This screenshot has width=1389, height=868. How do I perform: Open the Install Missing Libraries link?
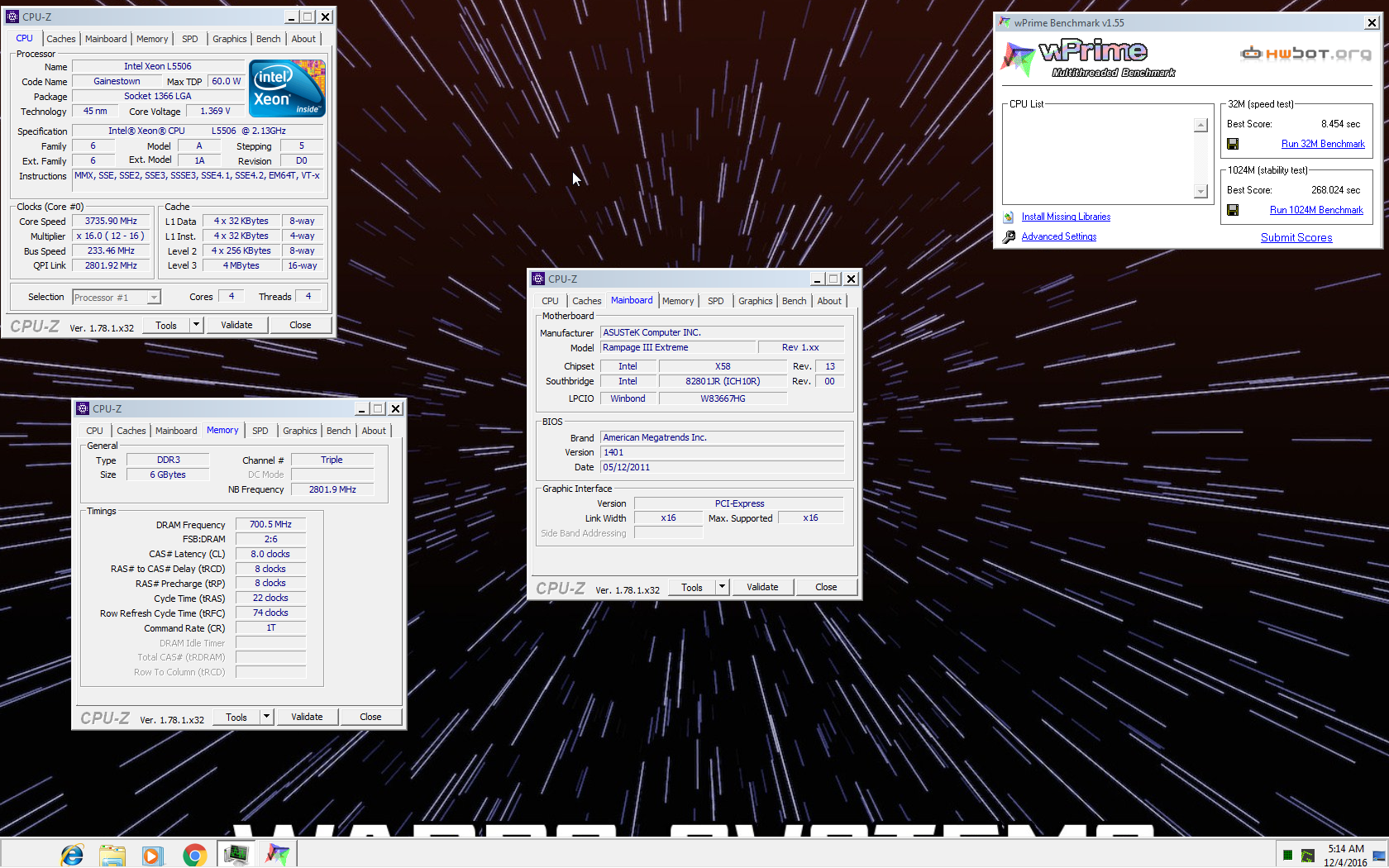[x=1066, y=217]
